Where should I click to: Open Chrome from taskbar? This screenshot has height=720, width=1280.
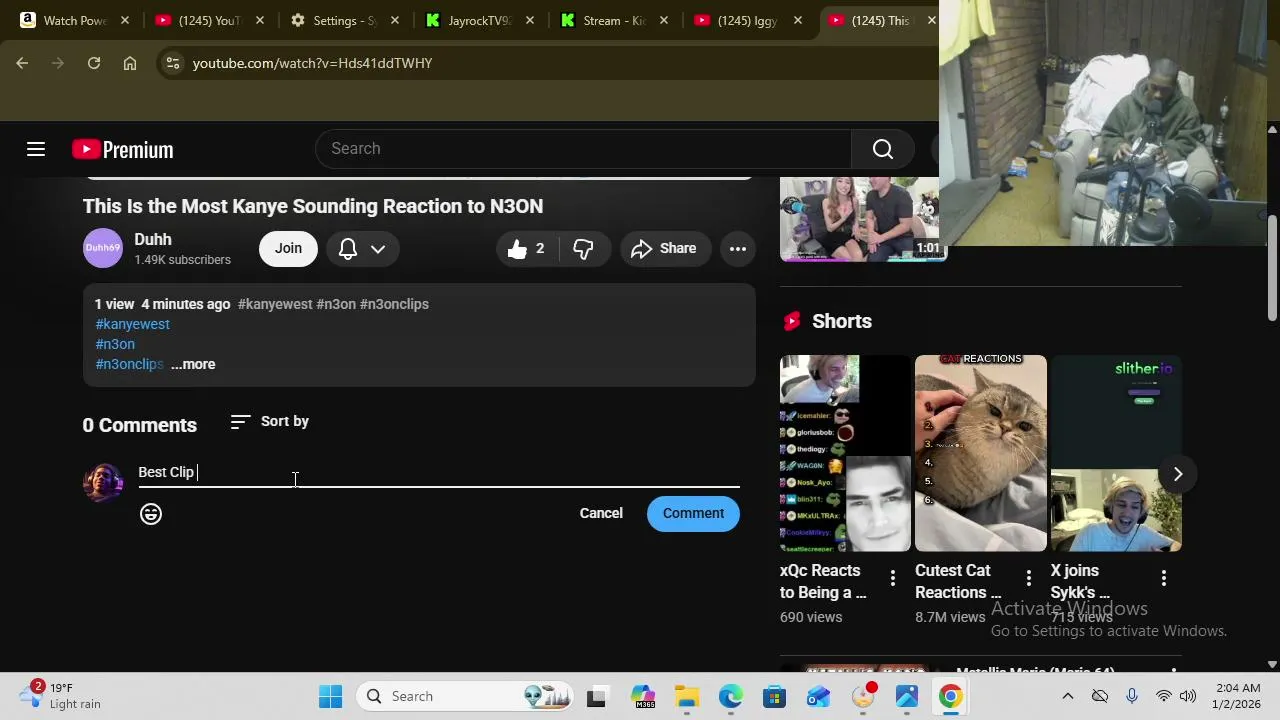click(x=950, y=696)
